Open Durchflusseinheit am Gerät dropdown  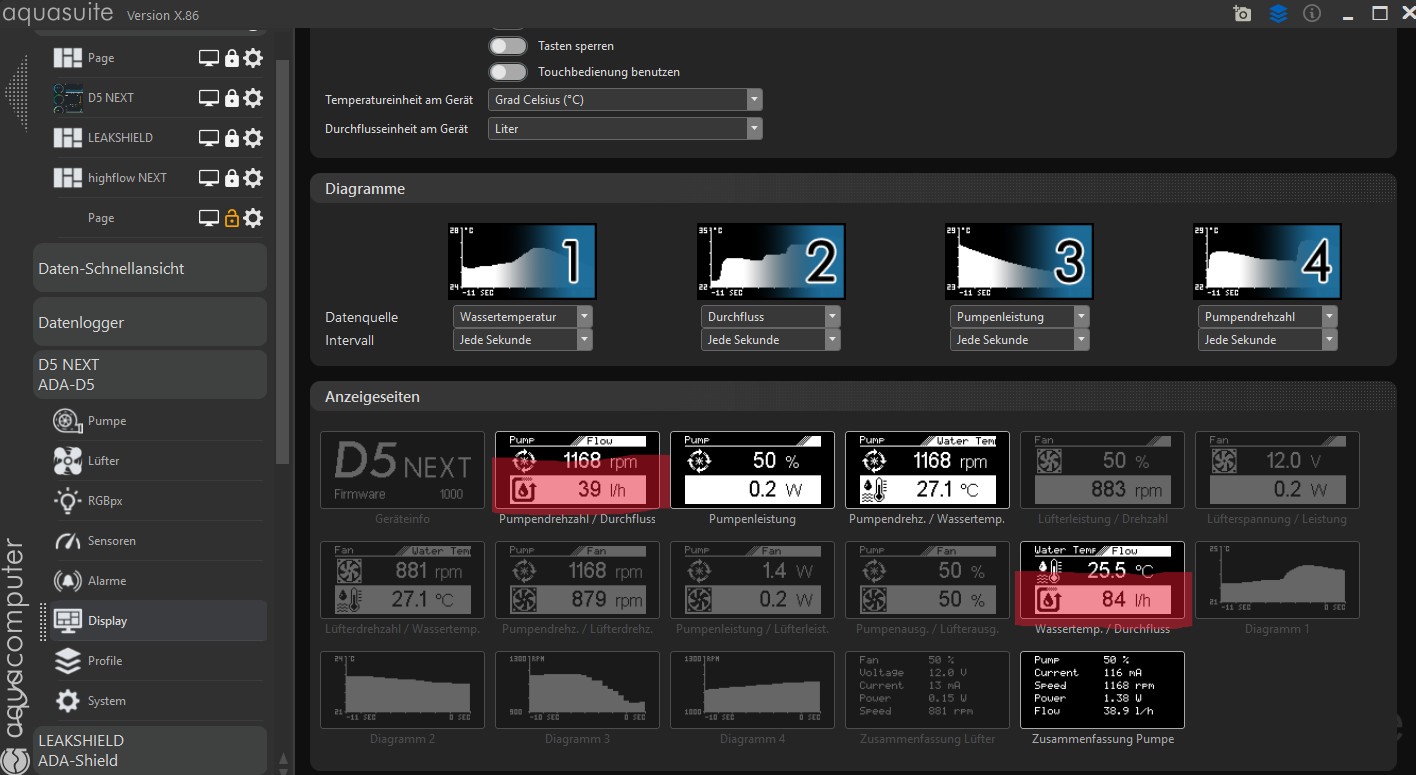tap(625, 129)
